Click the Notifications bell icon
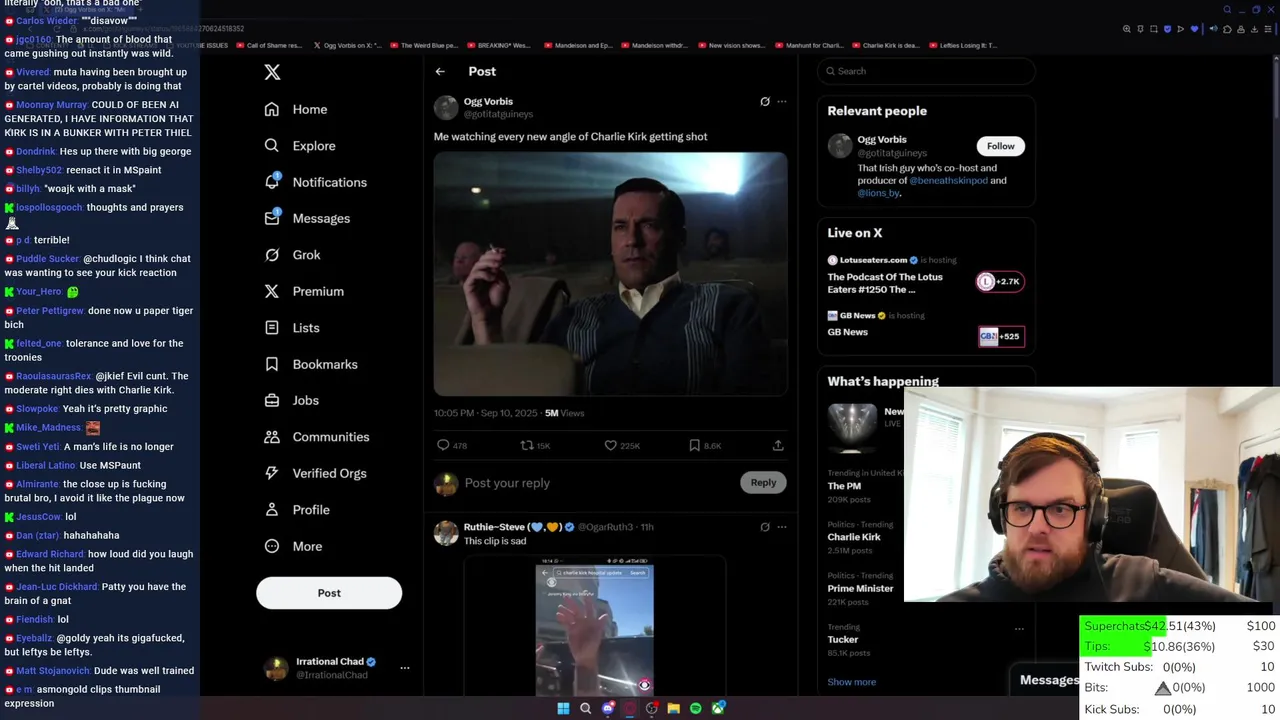 [272, 181]
